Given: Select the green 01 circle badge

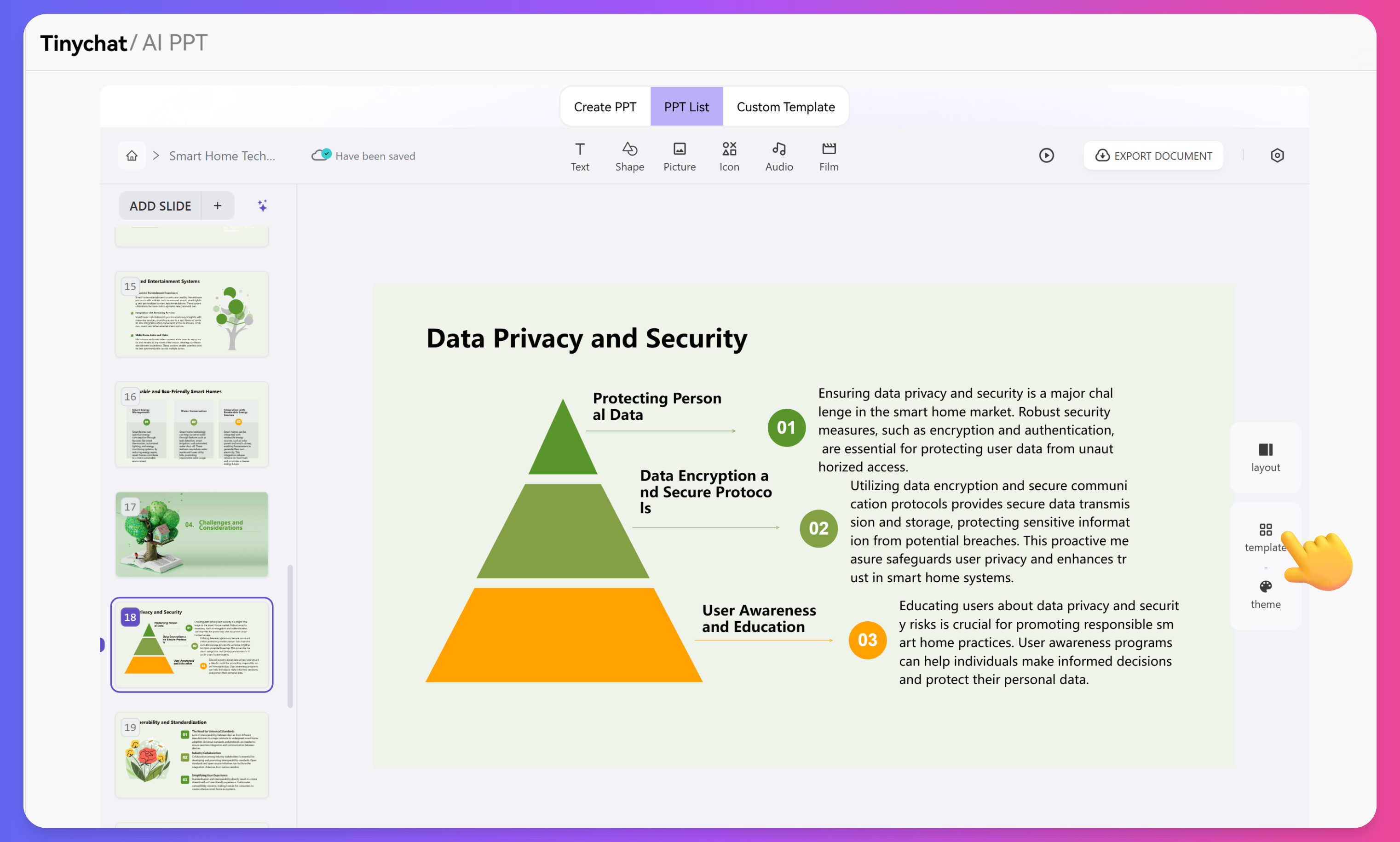Looking at the screenshot, I should (786, 427).
